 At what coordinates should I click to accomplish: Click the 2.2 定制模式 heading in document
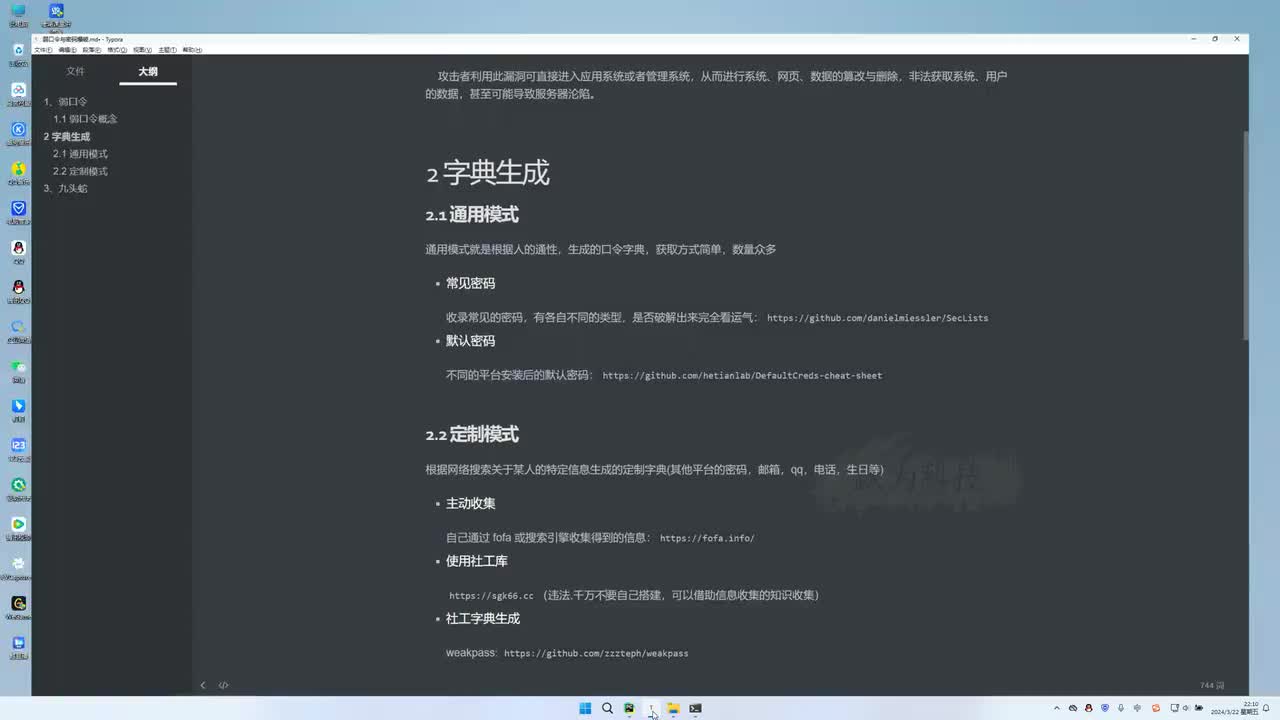(x=472, y=435)
